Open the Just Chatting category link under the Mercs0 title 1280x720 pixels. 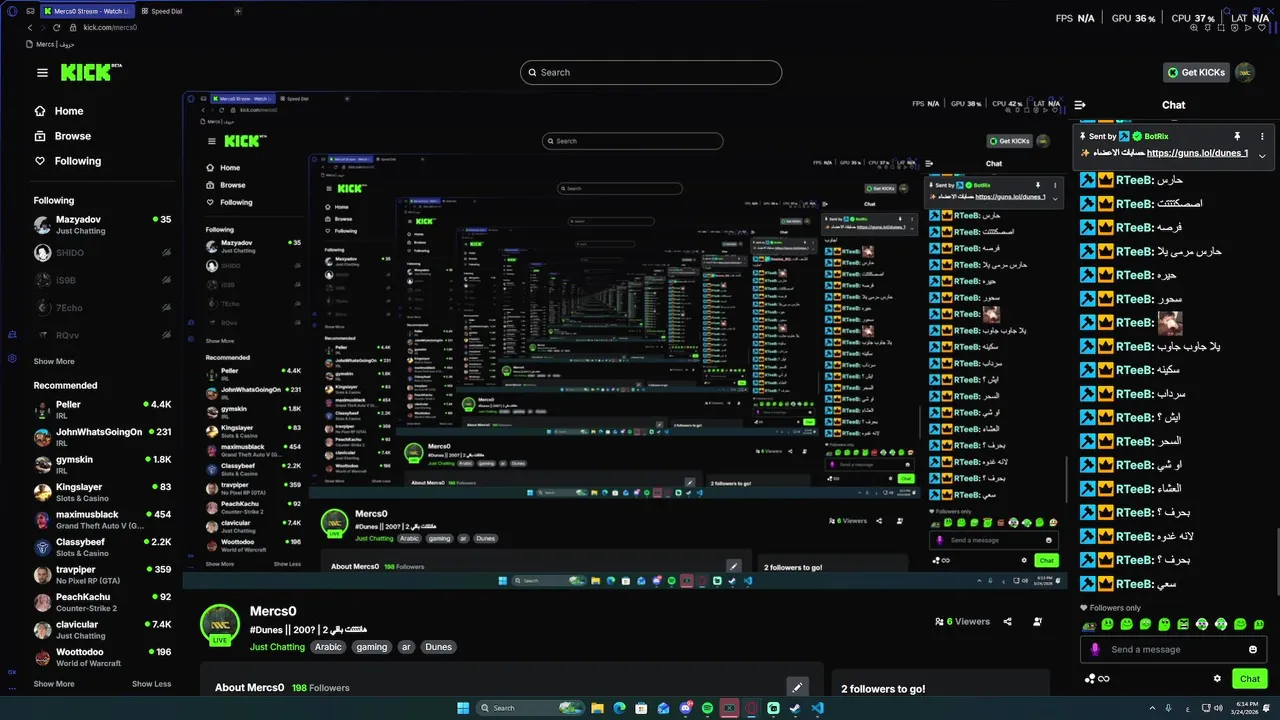277,647
